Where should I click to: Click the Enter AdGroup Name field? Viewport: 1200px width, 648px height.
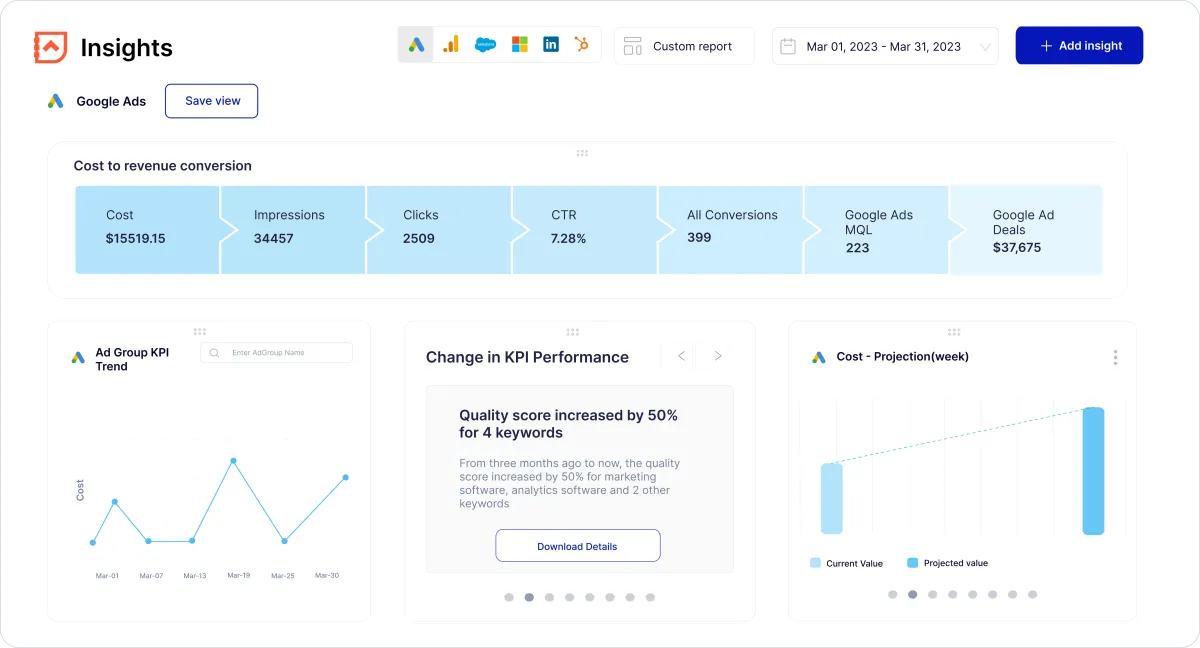pos(277,353)
